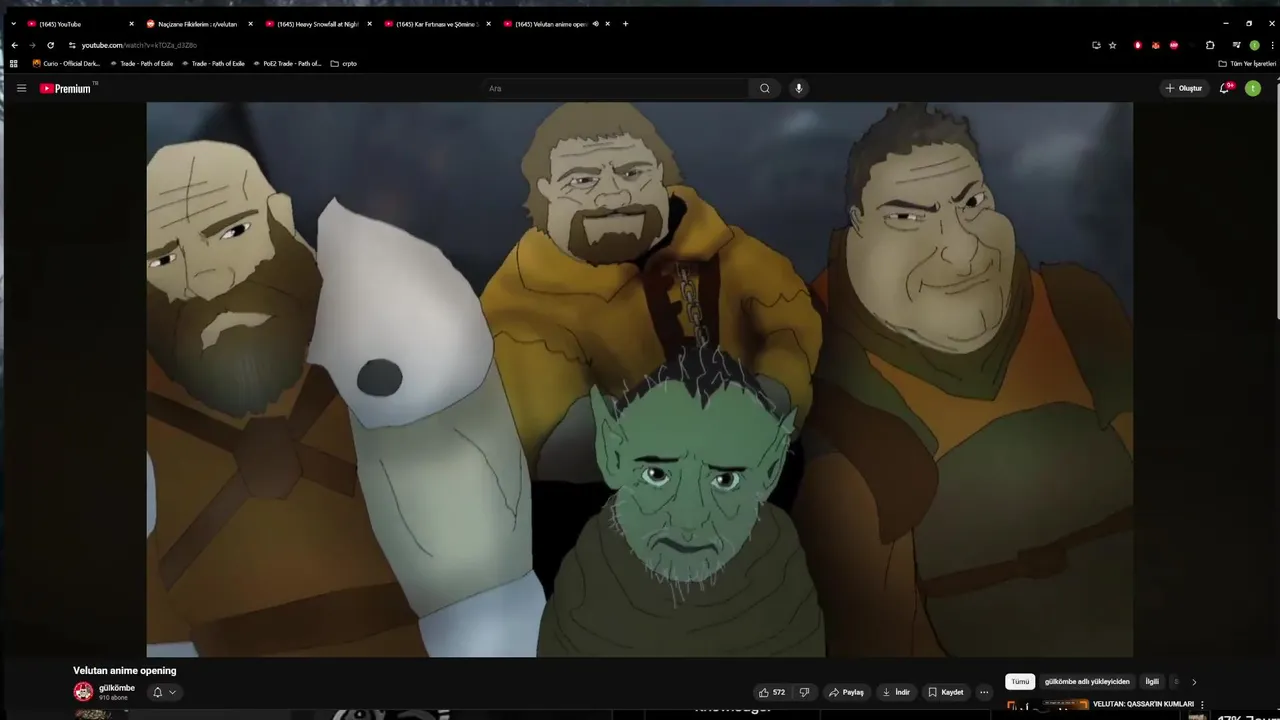Dislike the video

(x=804, y=692)
